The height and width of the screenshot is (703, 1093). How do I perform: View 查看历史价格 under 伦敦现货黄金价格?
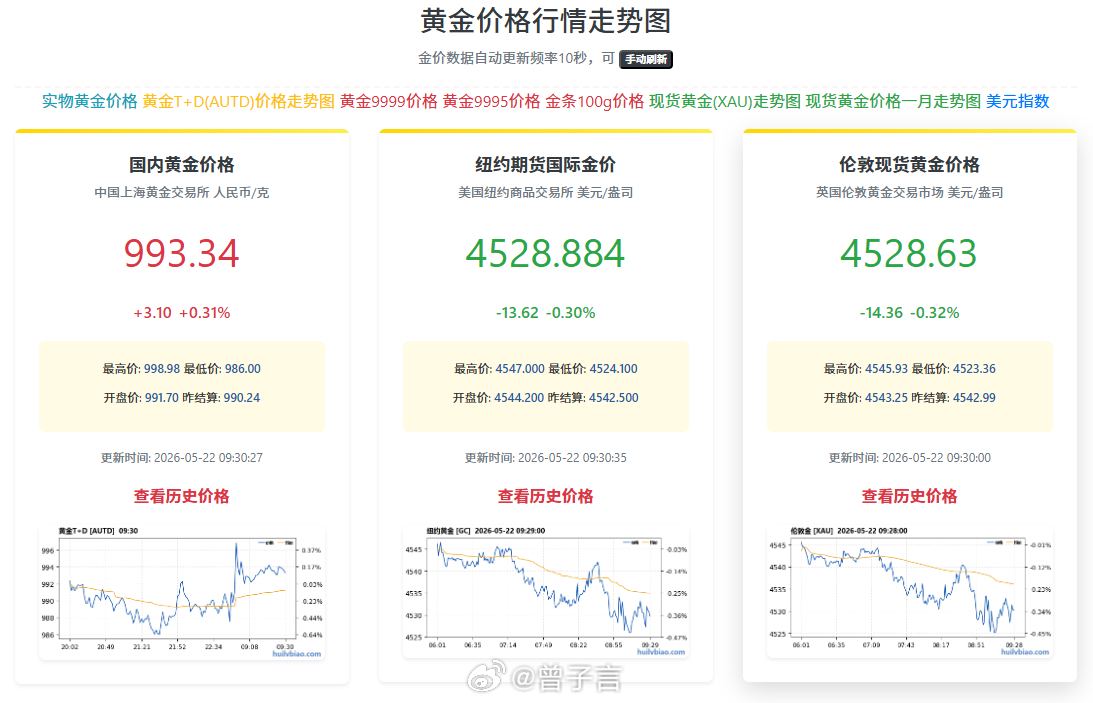(909, 496)
